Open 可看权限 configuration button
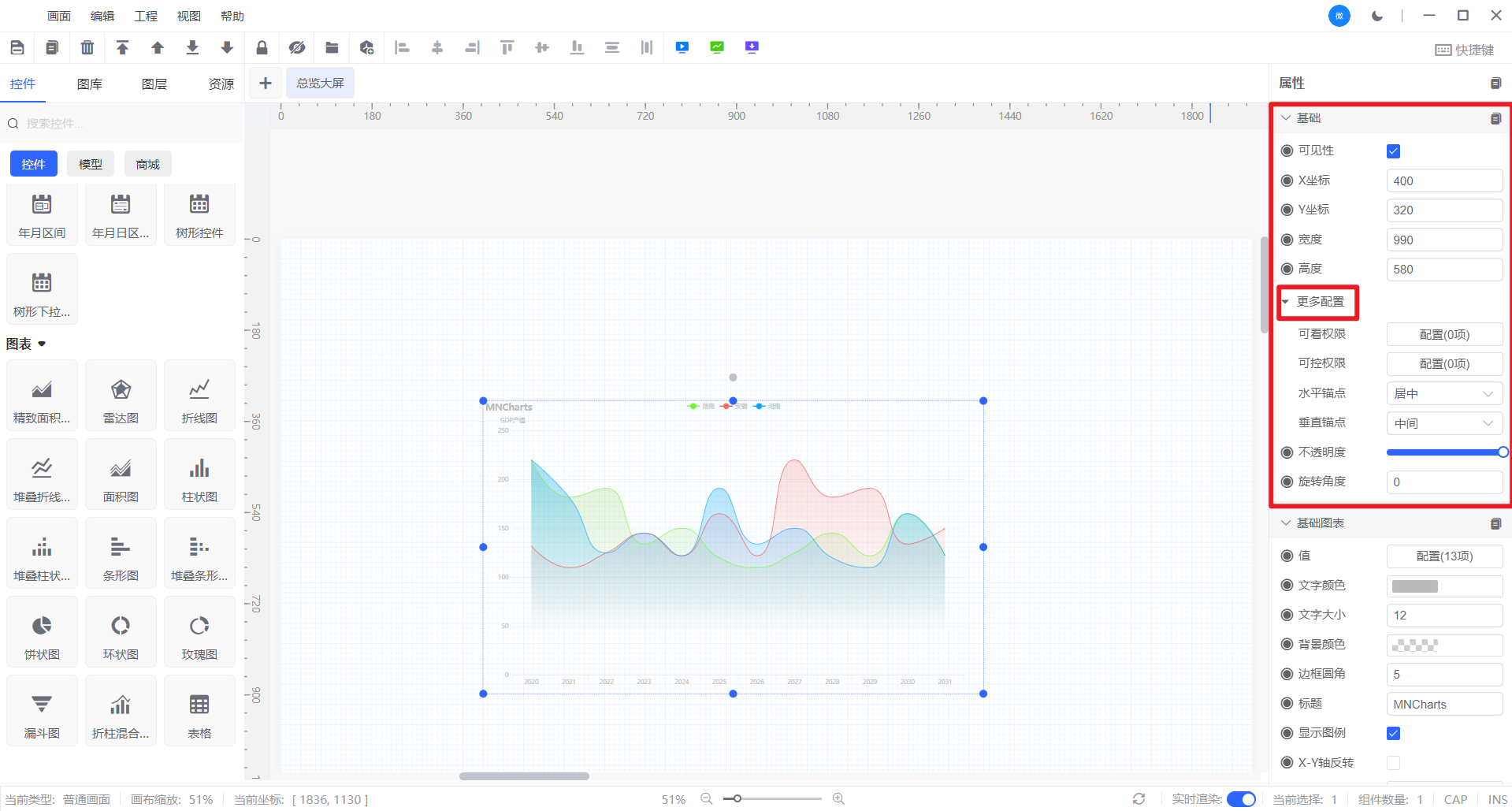Viewport: 1512px width, 811px height. point(1444,335)
